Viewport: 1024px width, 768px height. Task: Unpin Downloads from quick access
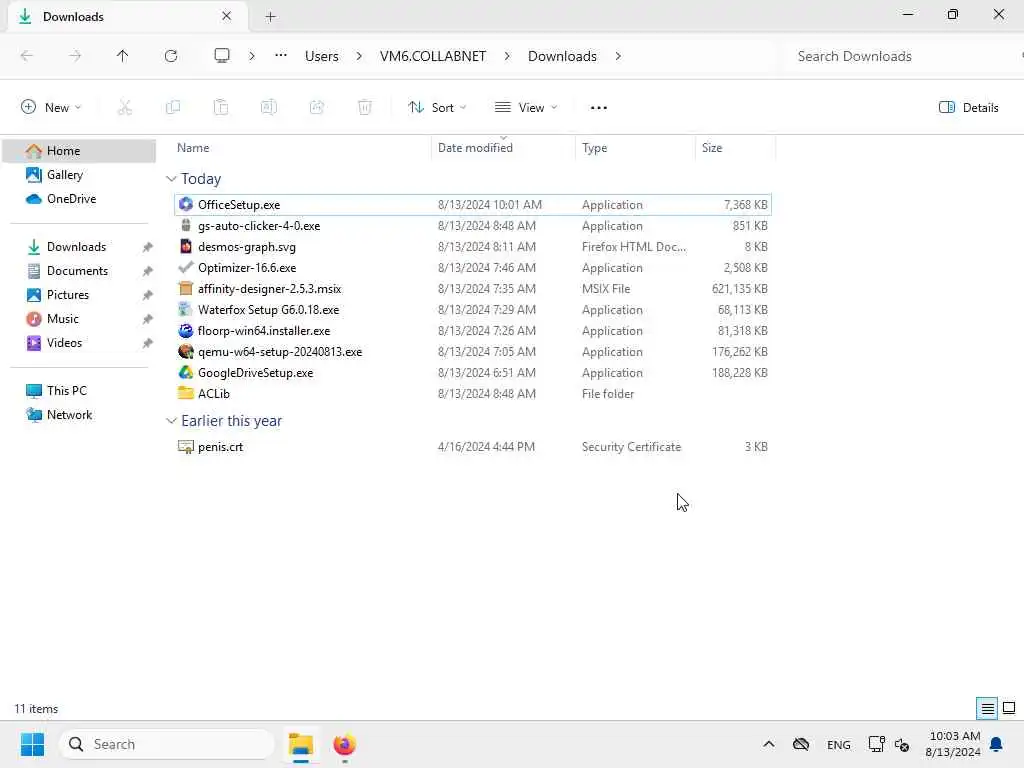(x=148, y=247)
